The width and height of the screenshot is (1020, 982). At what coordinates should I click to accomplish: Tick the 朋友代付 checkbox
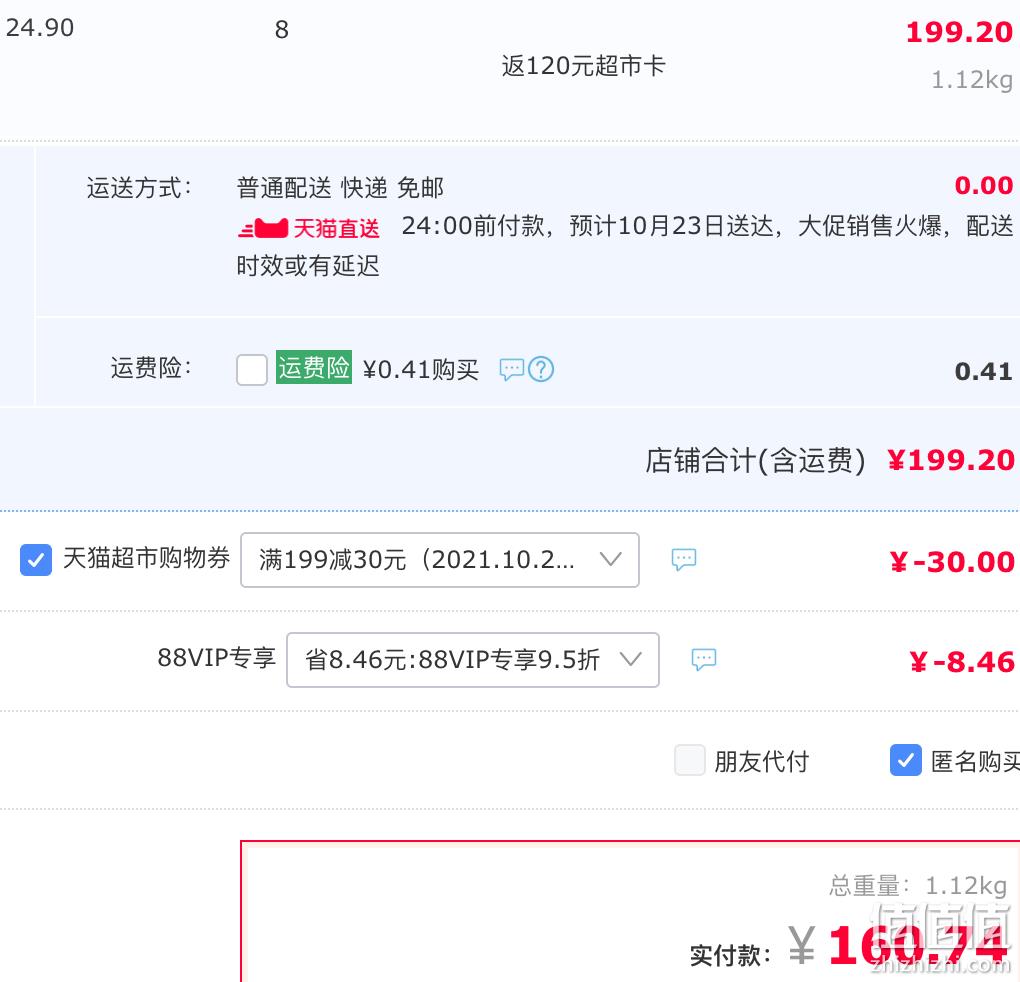690,760
